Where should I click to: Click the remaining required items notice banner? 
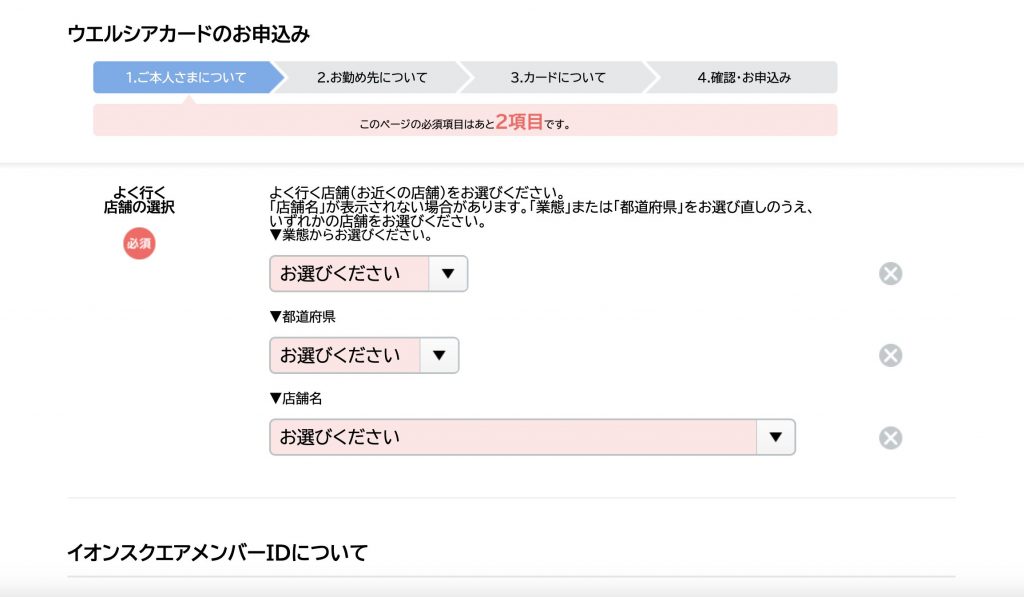(465, 120)
